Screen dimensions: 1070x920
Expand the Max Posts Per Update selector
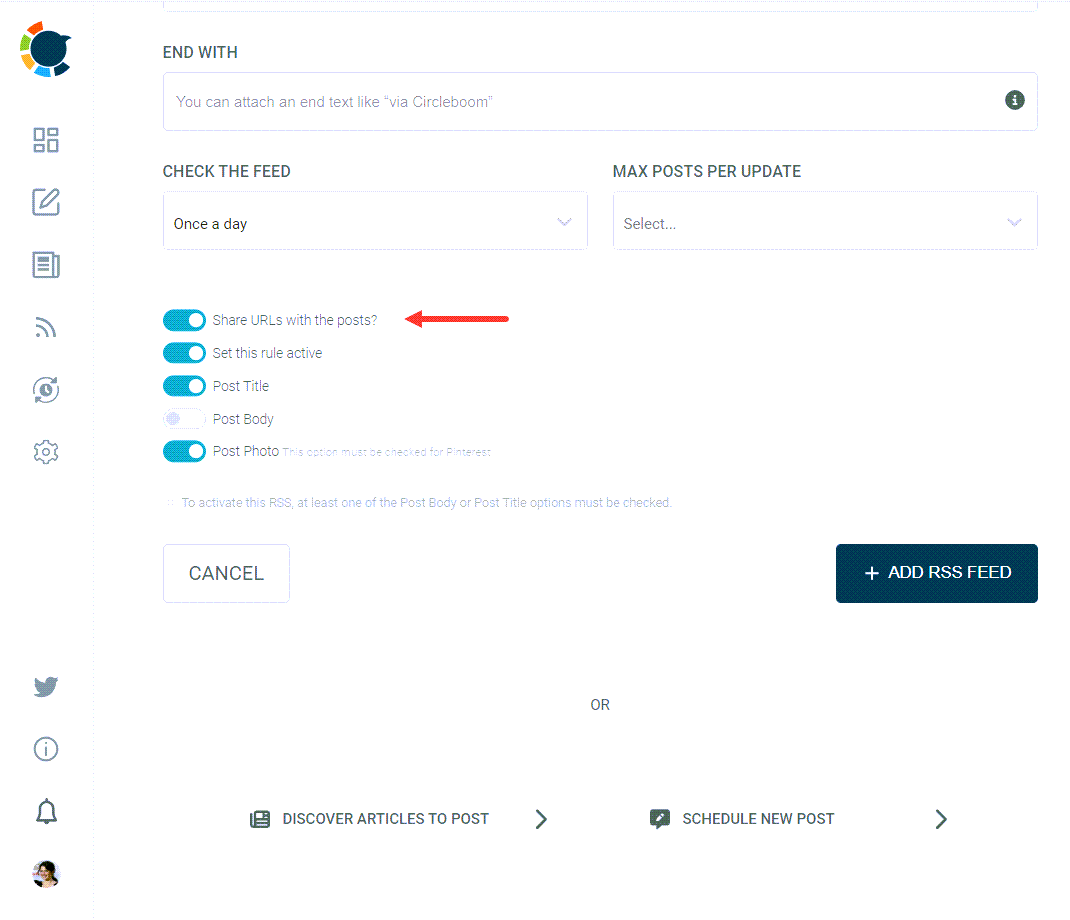pyautogui.click(x=825, y=220)
